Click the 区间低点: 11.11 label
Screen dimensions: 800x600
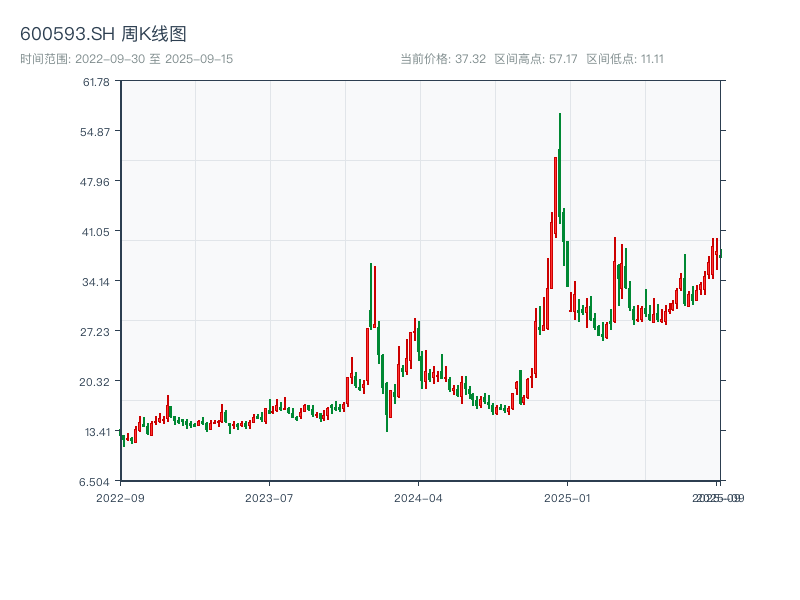[x=625, y=59]
